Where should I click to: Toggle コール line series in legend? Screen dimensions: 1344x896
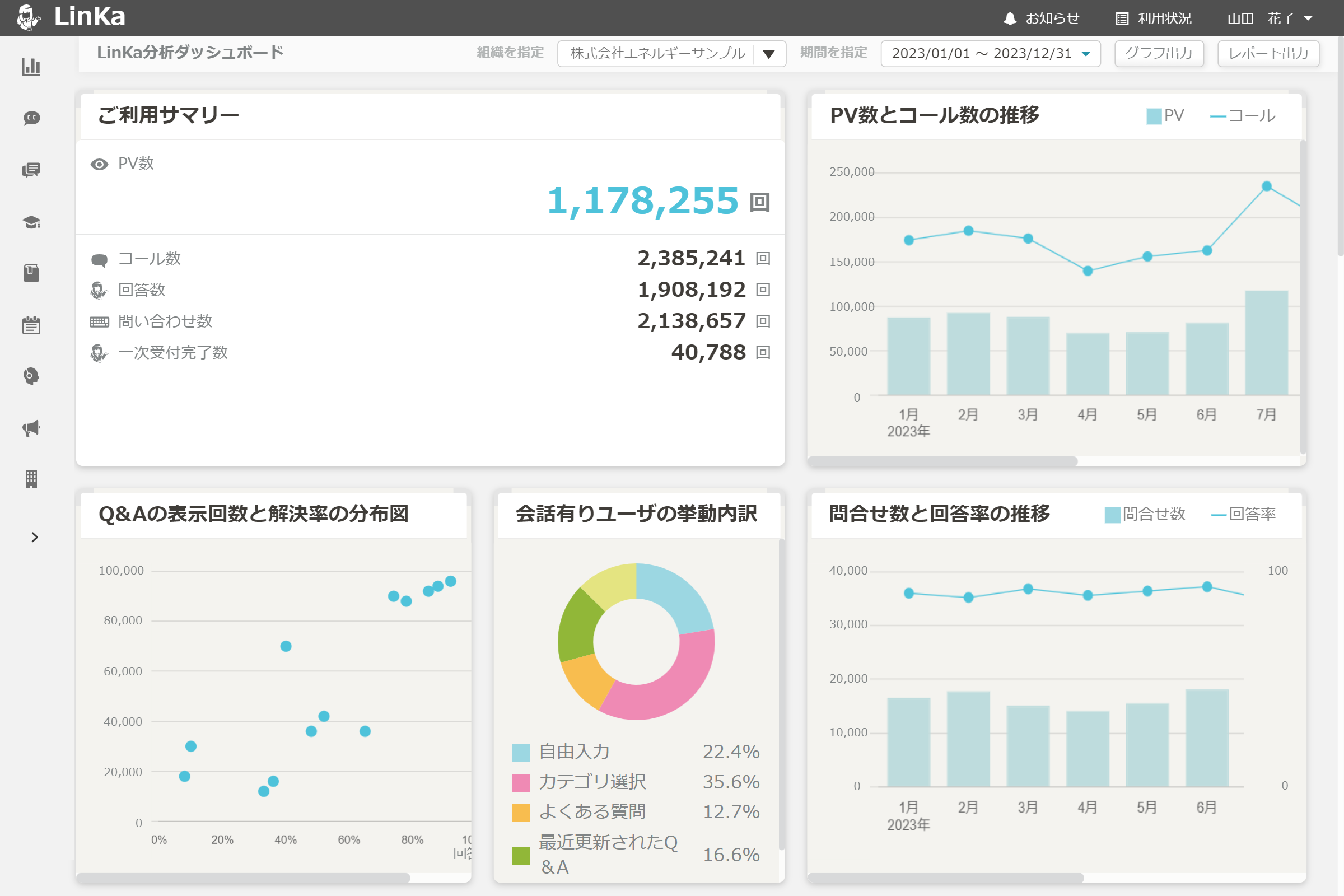(1243, 116)
